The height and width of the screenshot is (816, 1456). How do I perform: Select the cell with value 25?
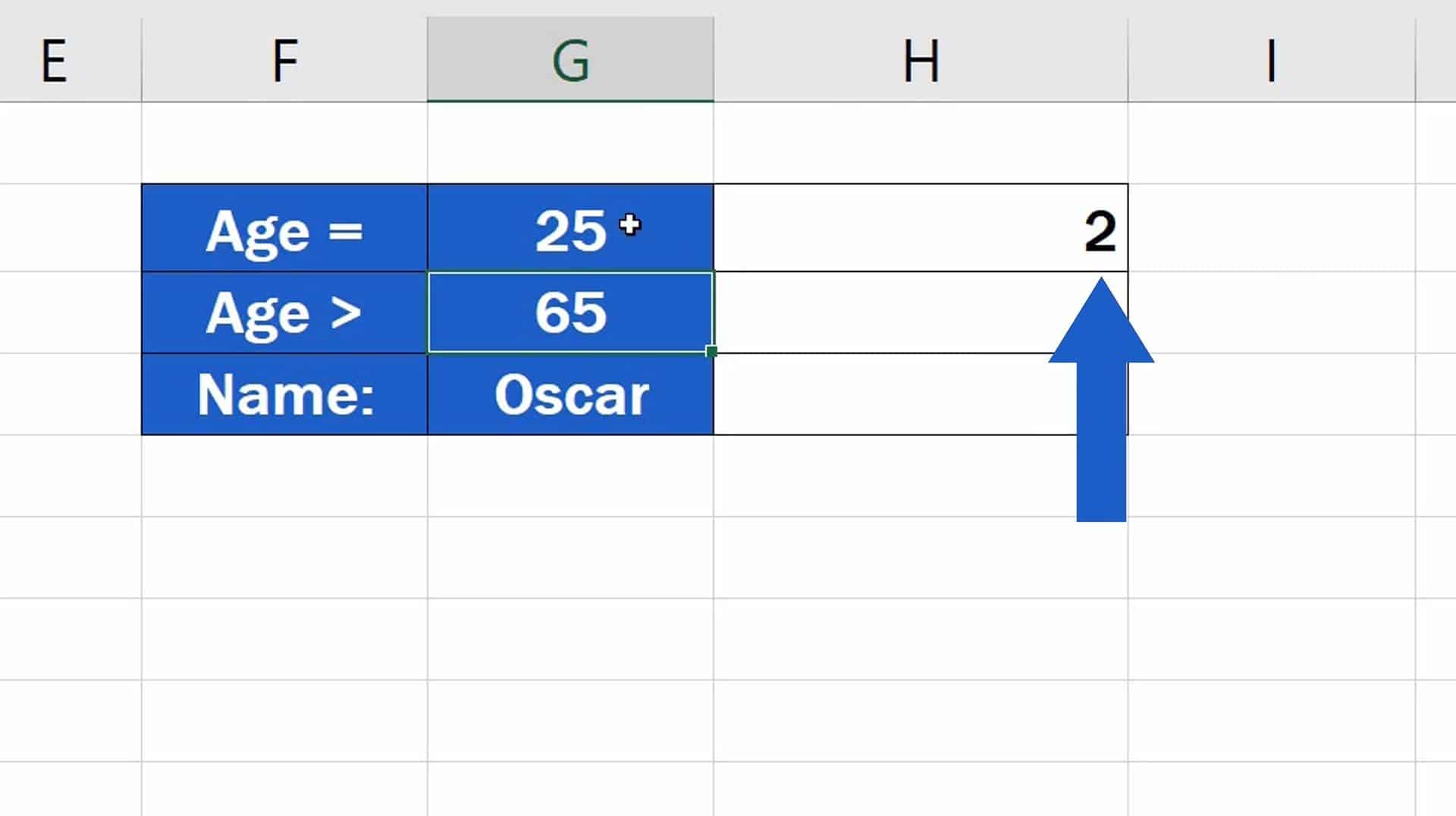tap(570, 230)
